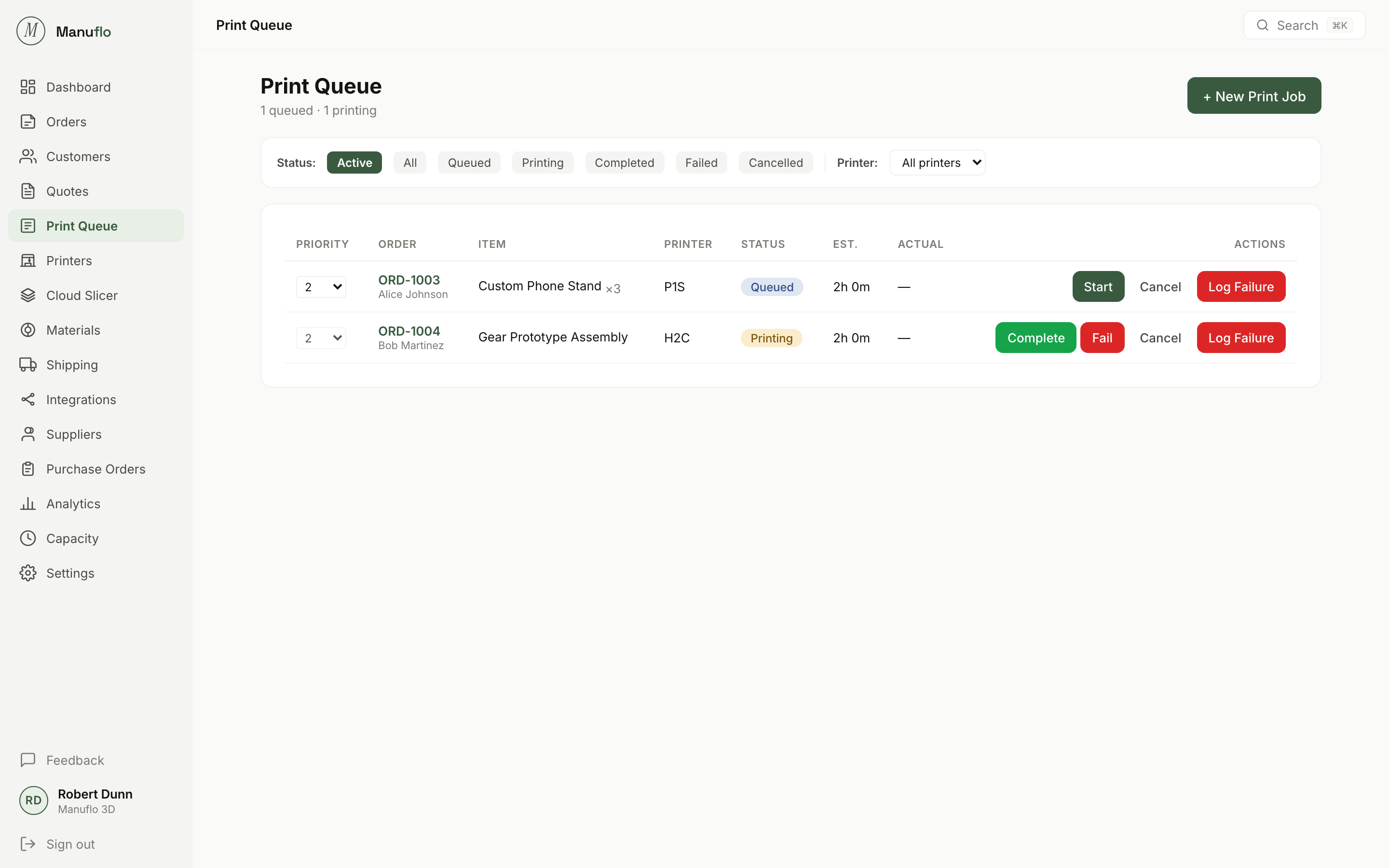
Task: Click the Printing status badge
Action: (x=771, y=338)
